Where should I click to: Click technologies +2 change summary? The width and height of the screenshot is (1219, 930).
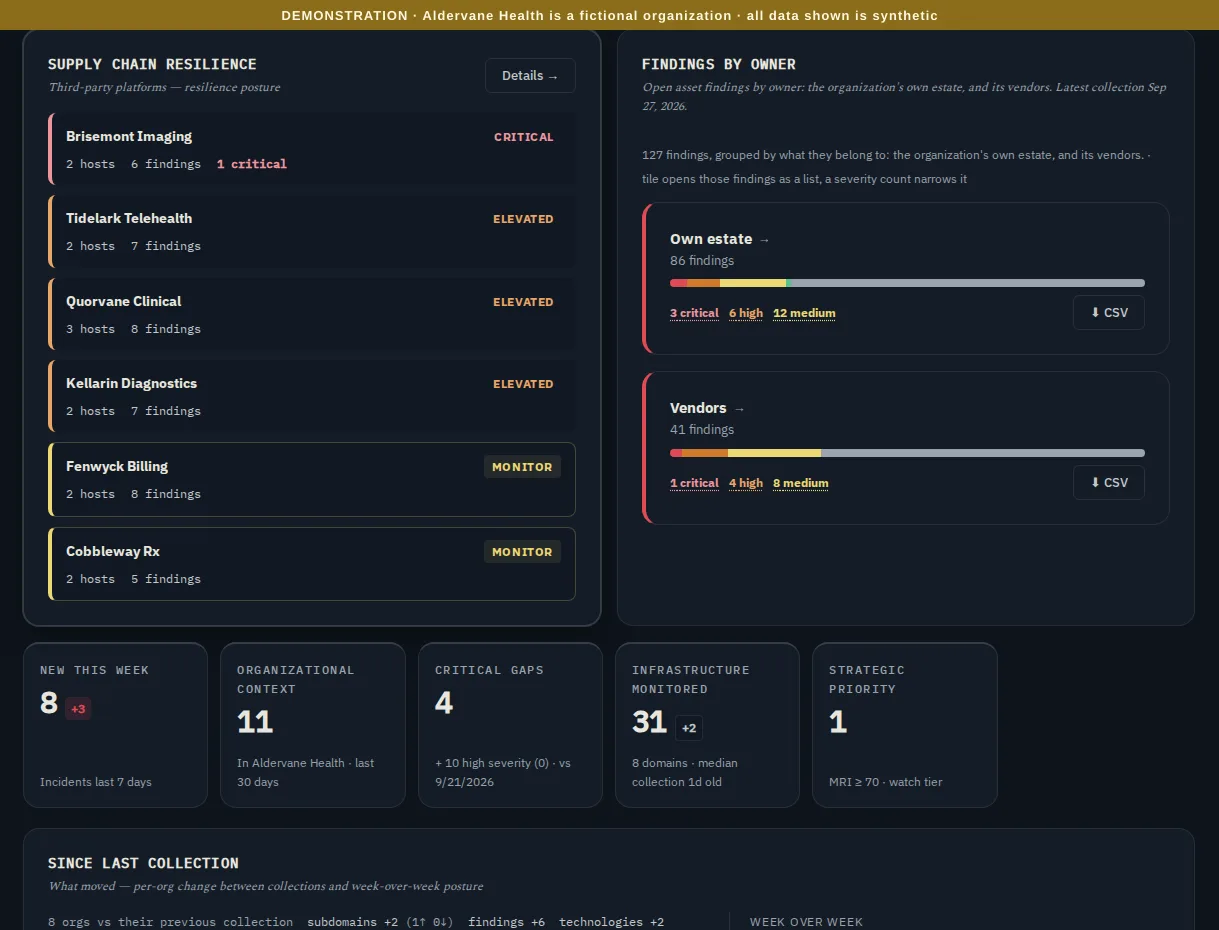[x=611, y=922]
